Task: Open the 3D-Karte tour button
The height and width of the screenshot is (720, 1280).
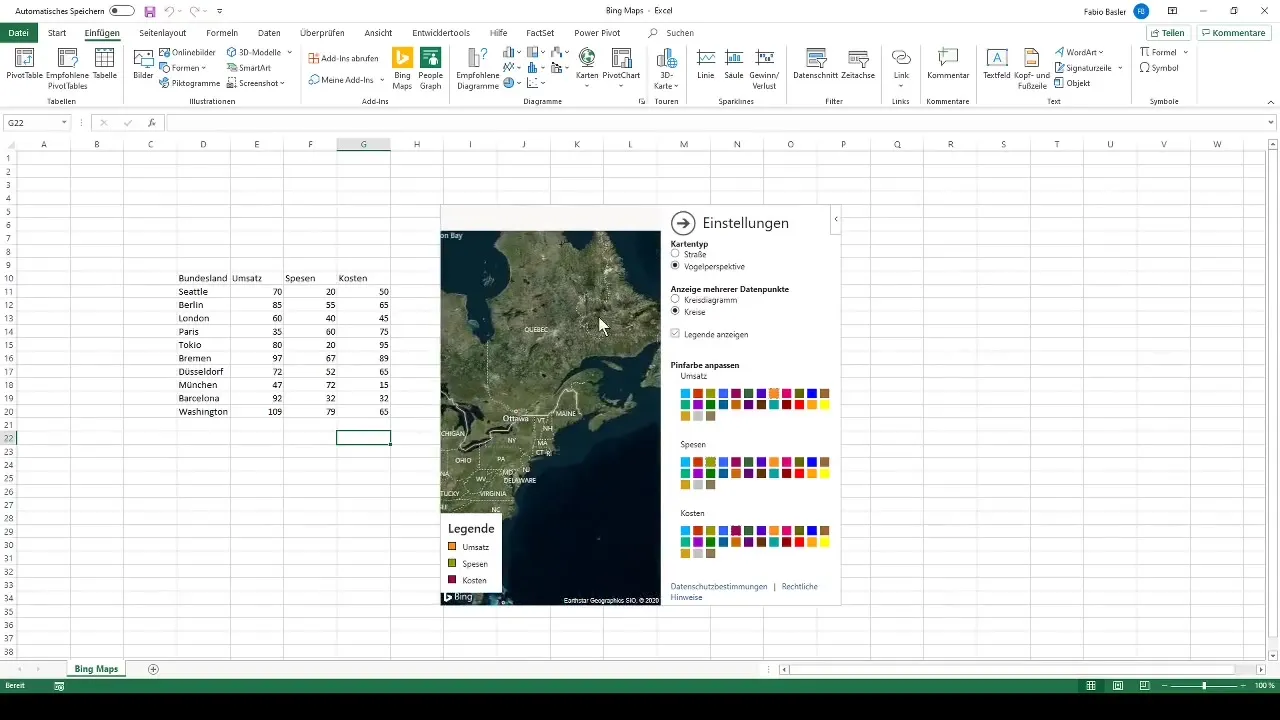Action: [665, 67]
